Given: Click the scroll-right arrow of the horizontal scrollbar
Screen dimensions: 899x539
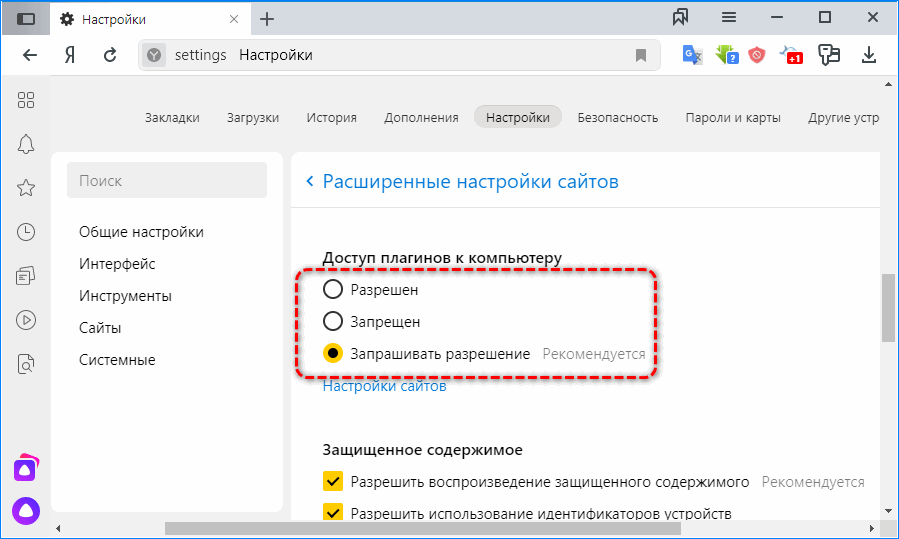Looking at the screenshot, I should [x=871, y=528].
